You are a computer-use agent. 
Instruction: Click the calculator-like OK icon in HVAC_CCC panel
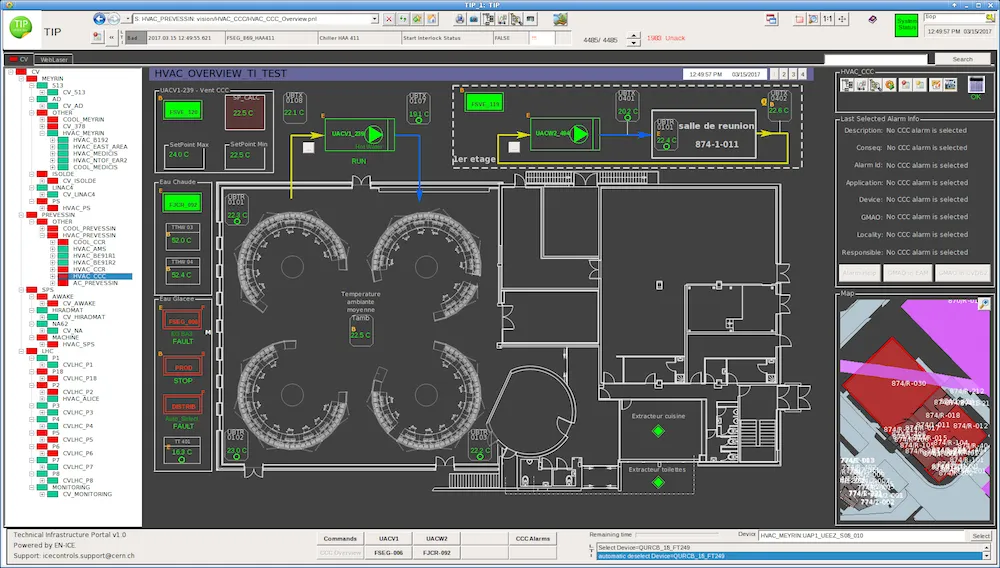pyautogui.click(x=976, y=84)
